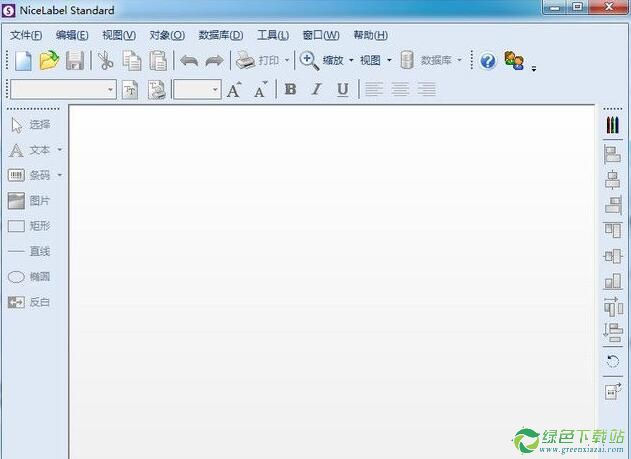Undo the last action
This screenshot has width=631, height=459.
point(189,61)
